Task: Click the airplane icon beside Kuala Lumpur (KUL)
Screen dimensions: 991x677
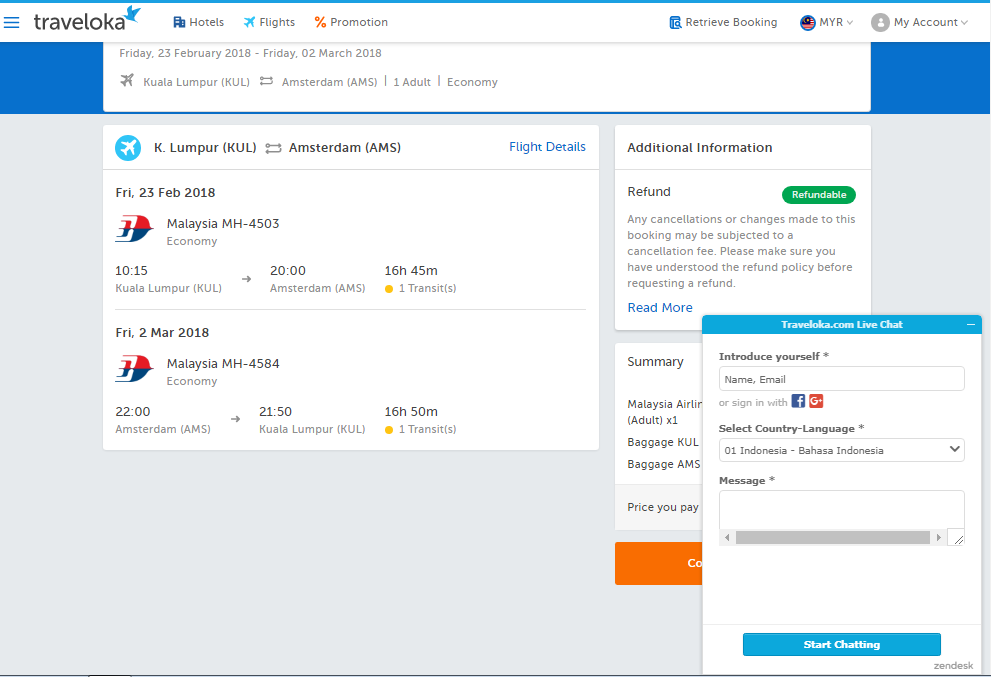Action: [x=127, y=81]
